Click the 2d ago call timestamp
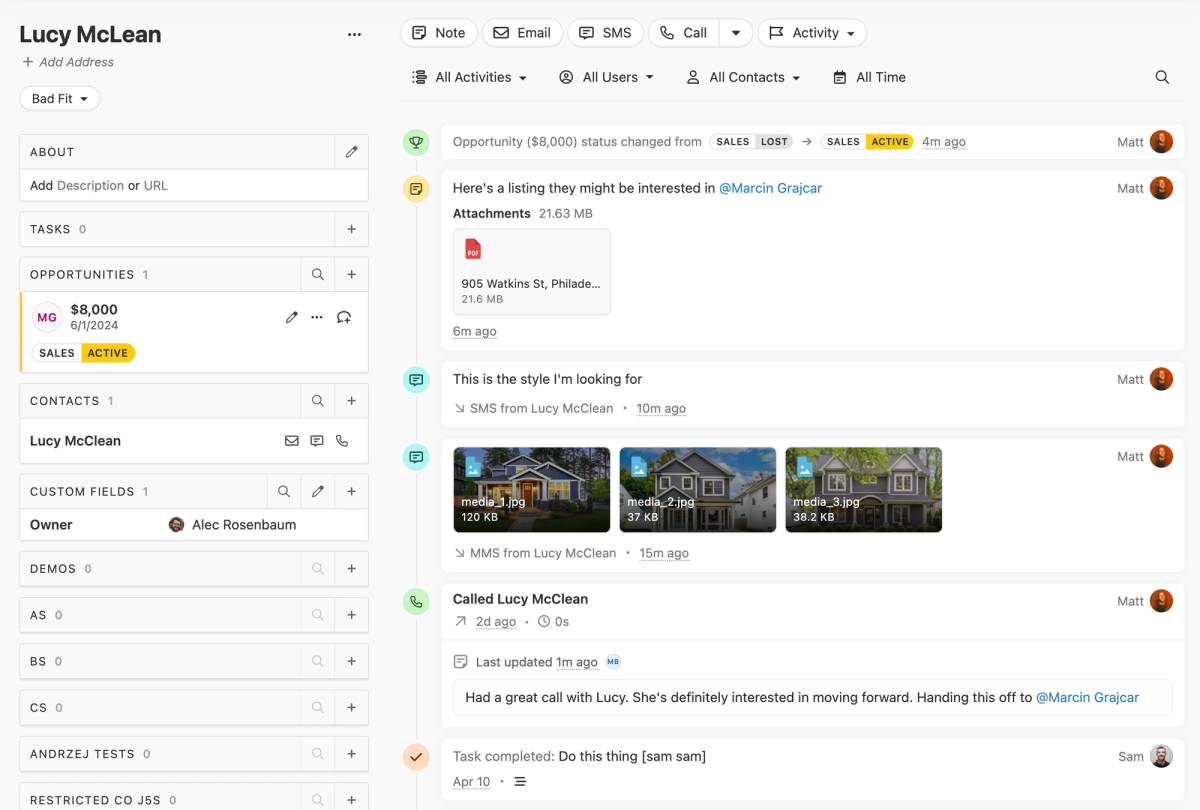Image resolution: width=1200 pixels, height=810 pixels. click(x=496, y=622)
